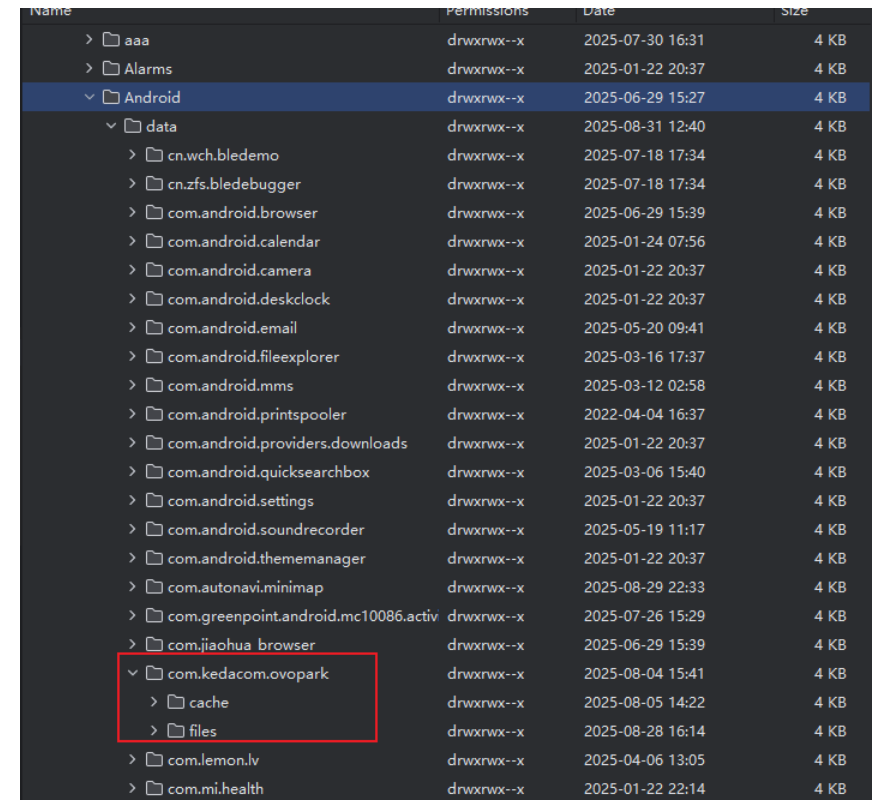
Task: Click date 2025-08-28 16:14 of files
Action: tap(644, 731)
